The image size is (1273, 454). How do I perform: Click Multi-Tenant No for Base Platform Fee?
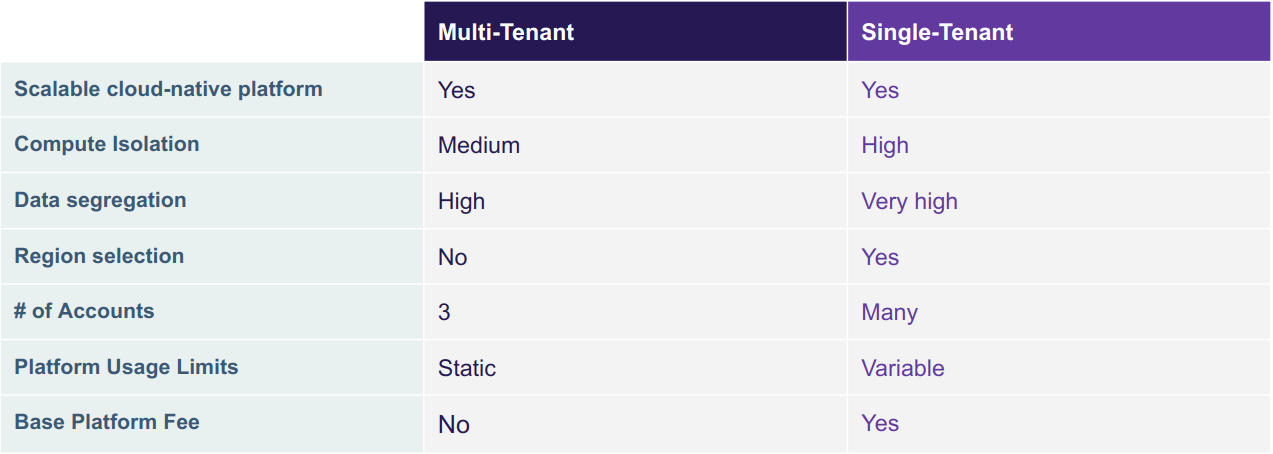[453, 424]
